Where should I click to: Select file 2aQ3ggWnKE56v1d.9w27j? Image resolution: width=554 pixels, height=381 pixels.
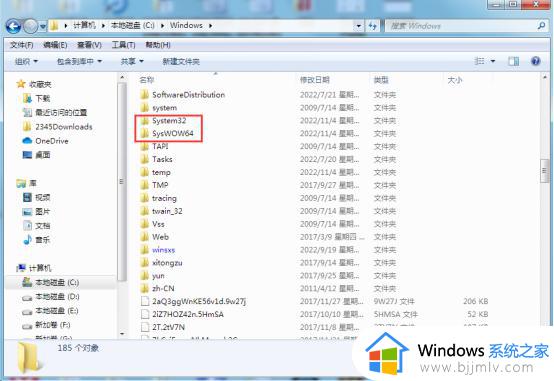(x=193, y=301)
